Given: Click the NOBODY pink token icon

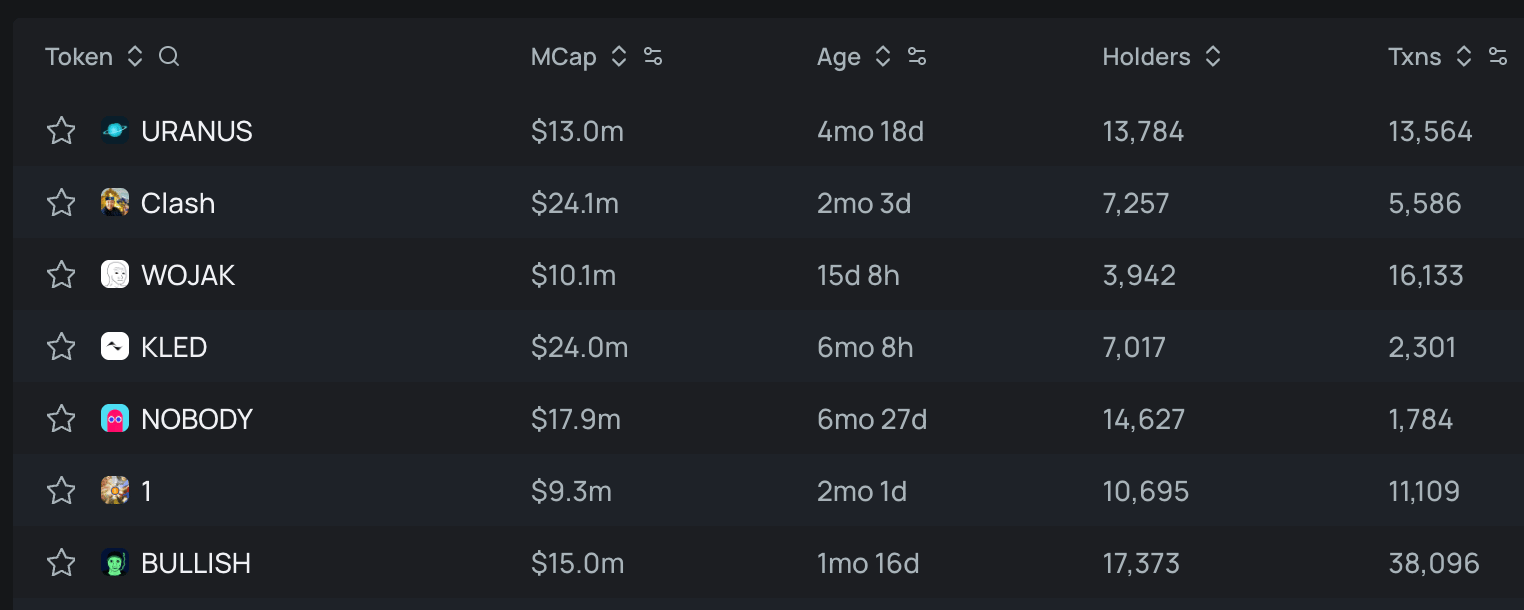Looking at the screenshot, I should pos(115,419).
